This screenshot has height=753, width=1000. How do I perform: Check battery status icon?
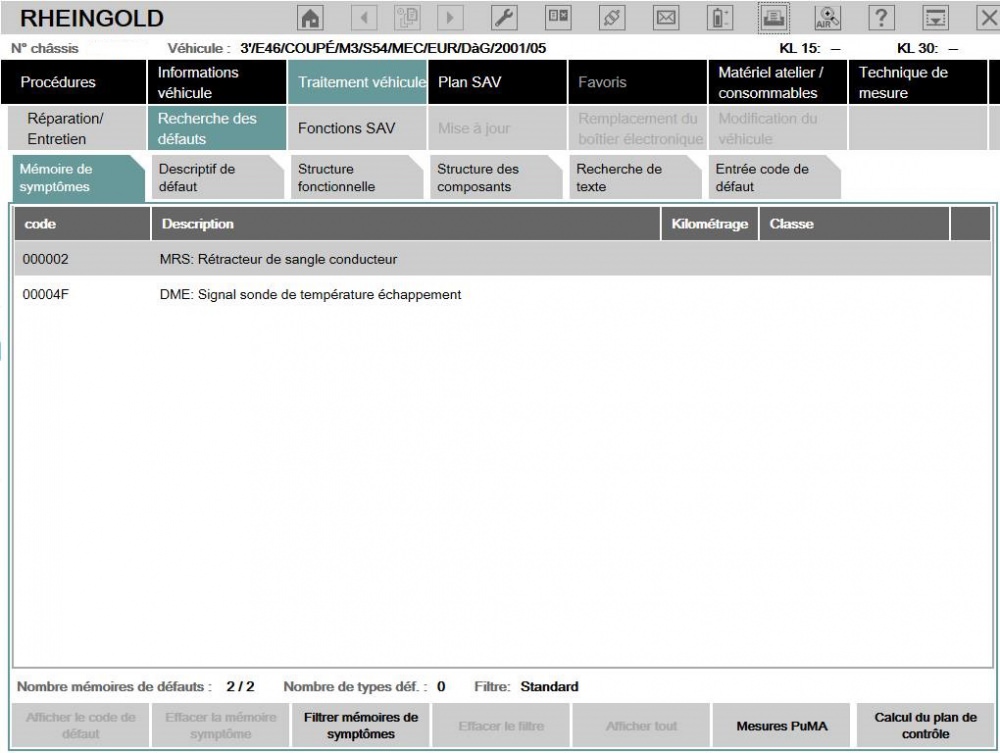(x=720, y=17)
